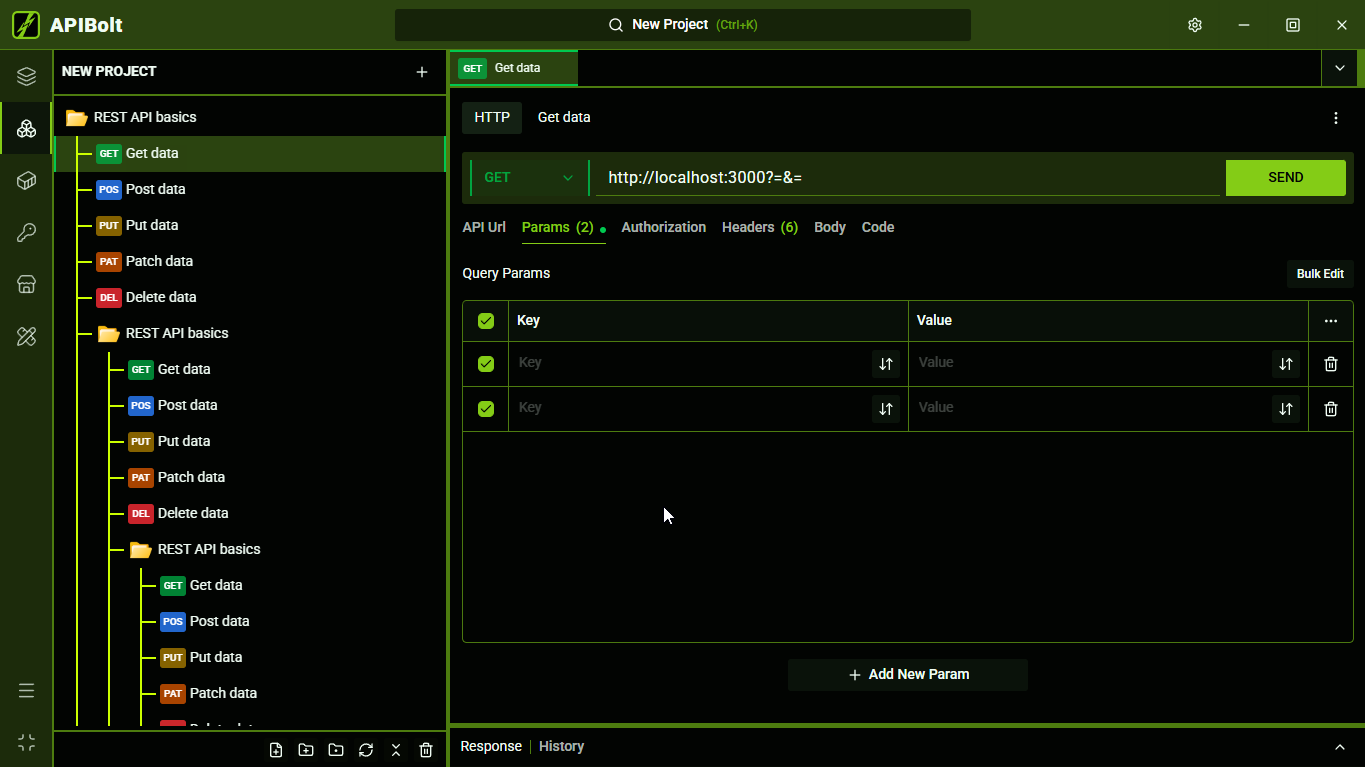Click Add New Param button
The height and width of the screenshot is (767, 1365).
click(908, 675)
